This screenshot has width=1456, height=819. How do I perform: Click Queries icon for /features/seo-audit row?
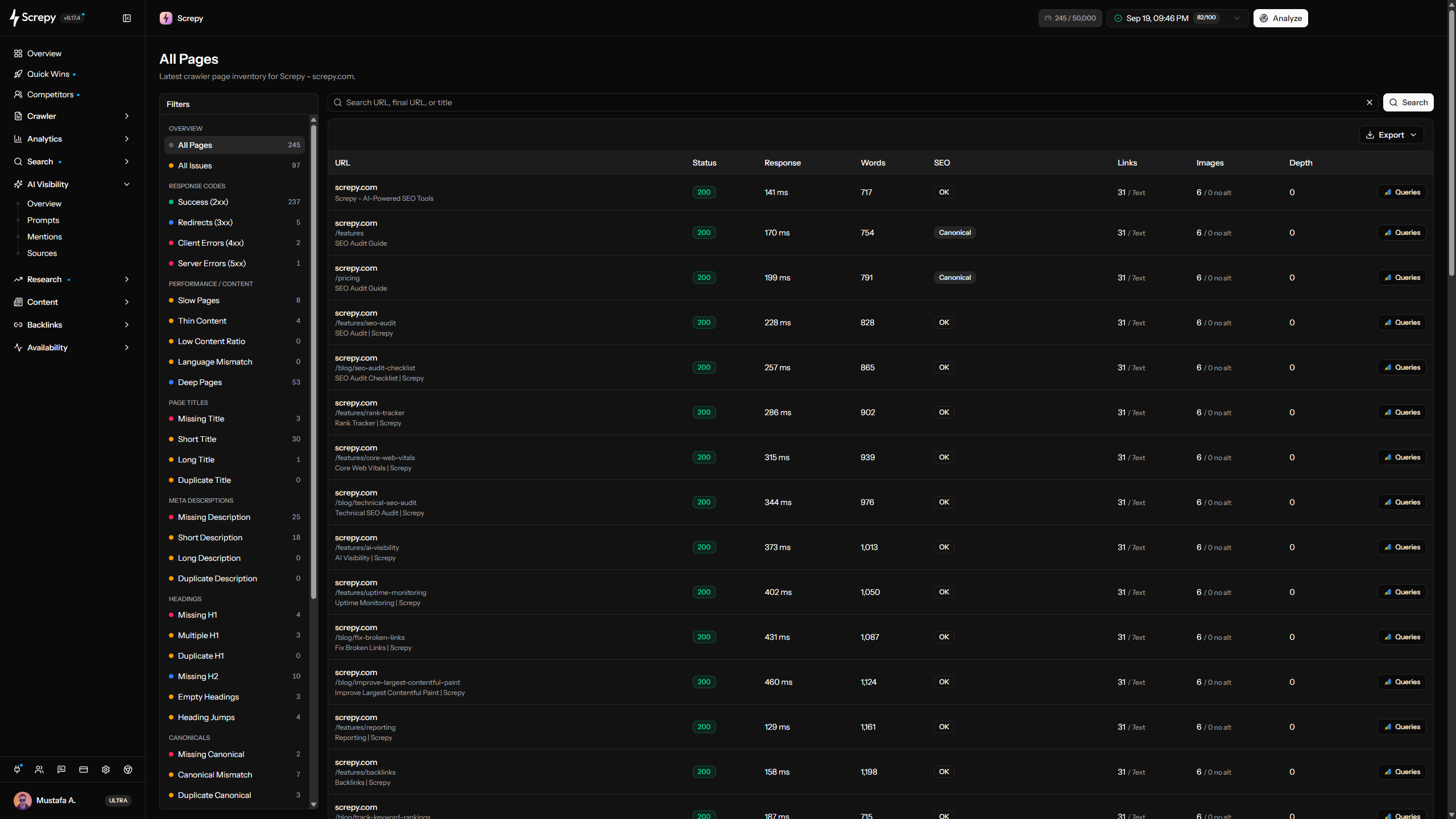(x=1388, y=322)
